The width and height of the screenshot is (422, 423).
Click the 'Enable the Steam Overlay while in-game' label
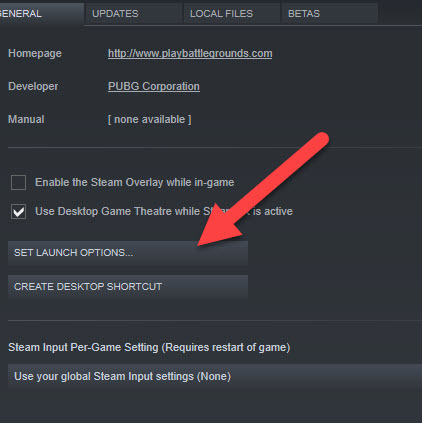[135, 182]
